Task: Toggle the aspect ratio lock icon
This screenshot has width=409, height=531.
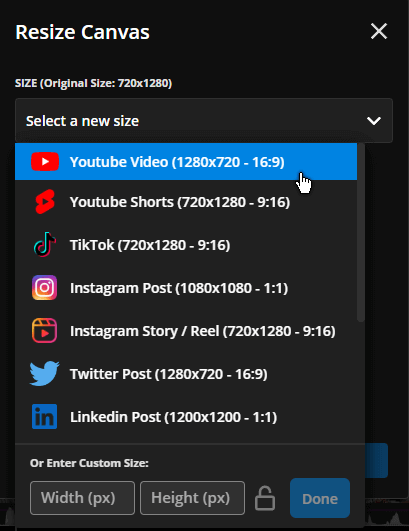Action: [x=265, y=498]
